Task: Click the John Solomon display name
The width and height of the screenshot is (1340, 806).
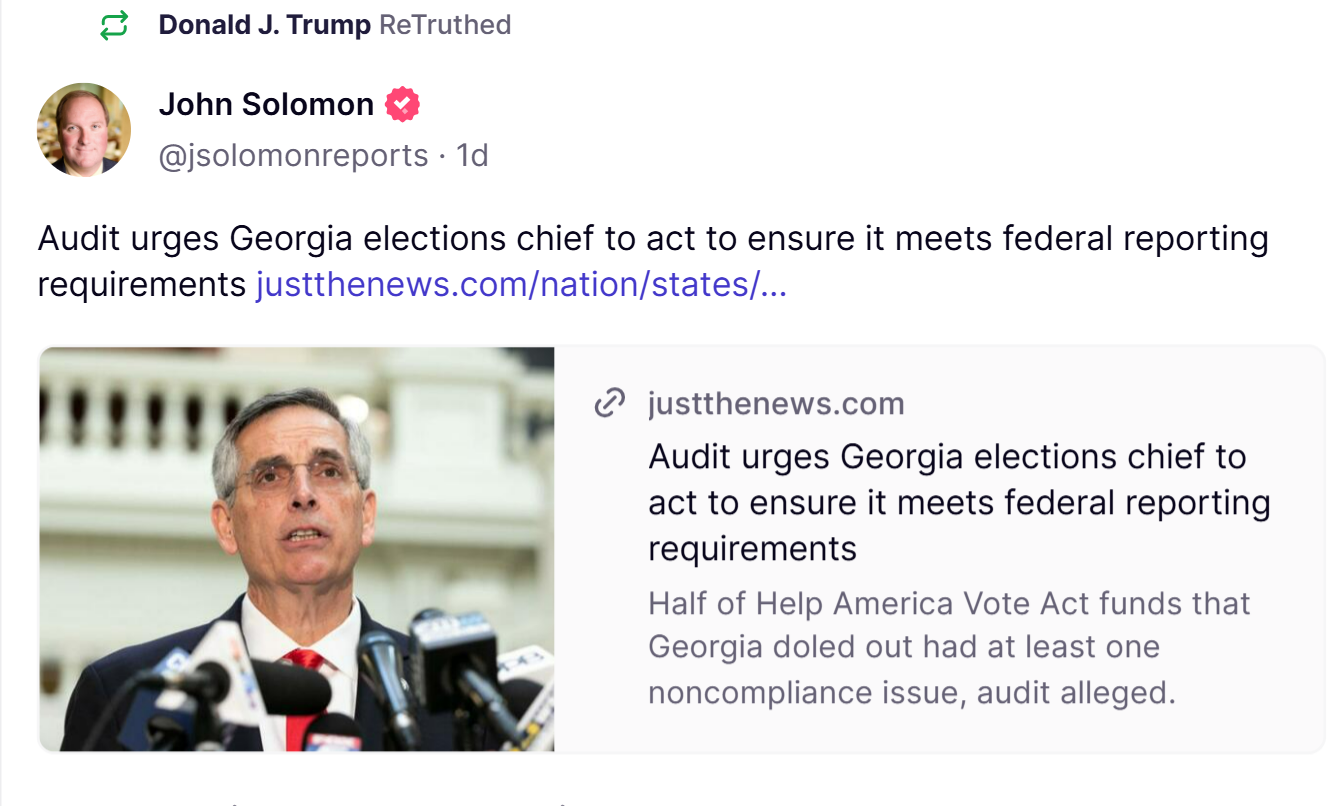Action: coord(266,104)
